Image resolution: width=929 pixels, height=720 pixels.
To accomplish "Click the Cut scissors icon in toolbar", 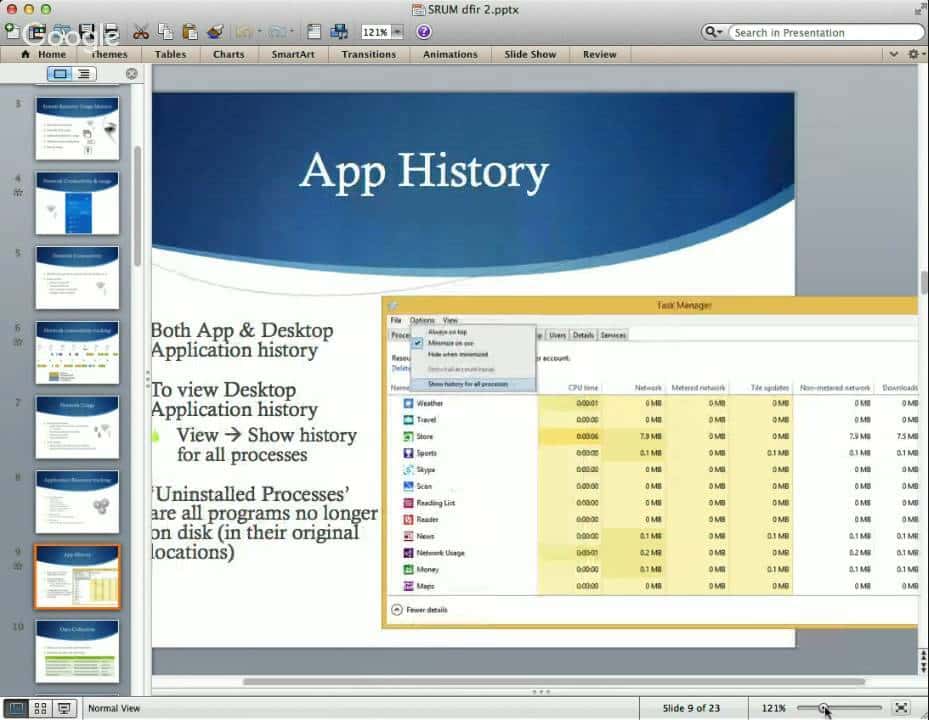I will click(141, 32).
